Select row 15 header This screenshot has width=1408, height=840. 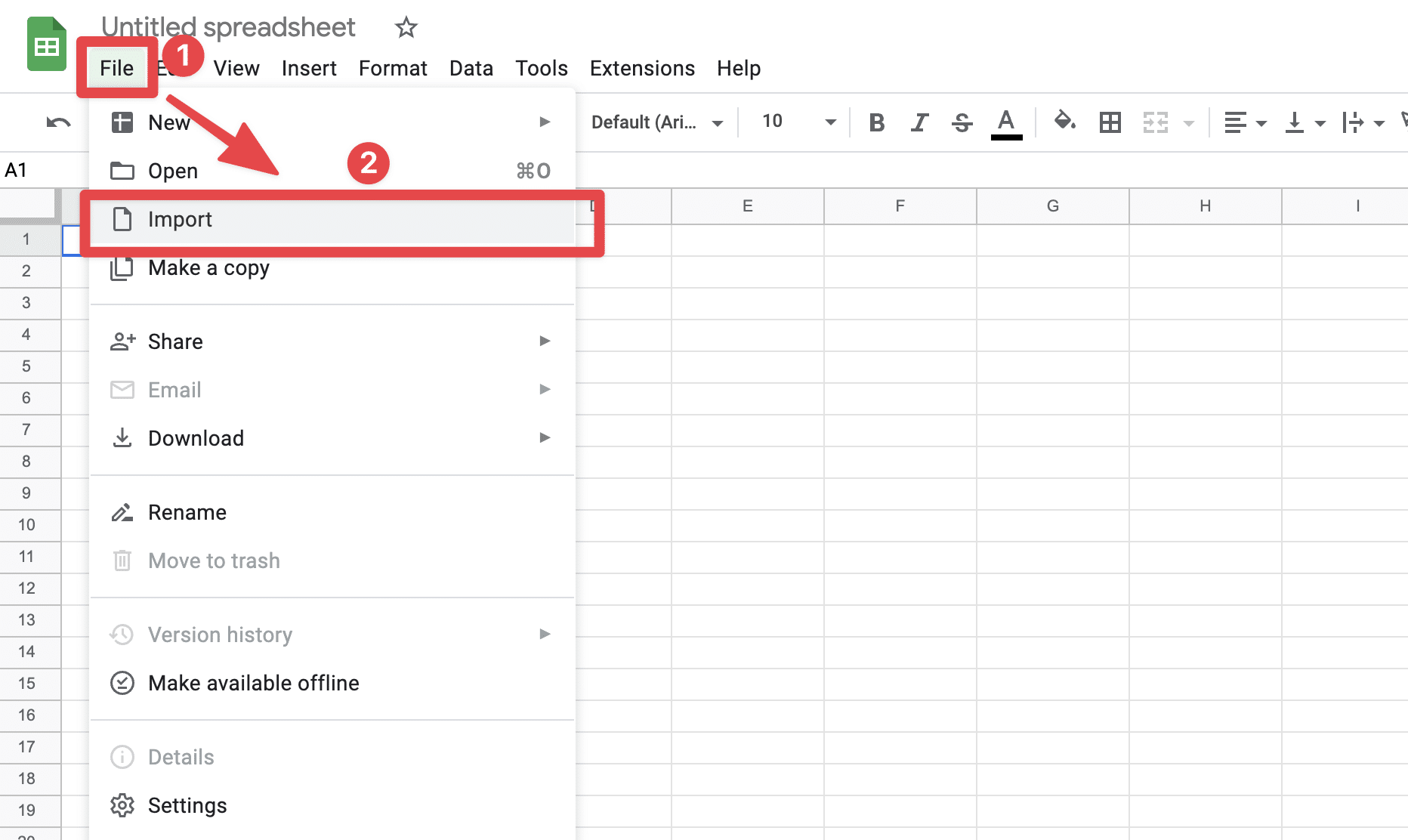tap(29, 684)
